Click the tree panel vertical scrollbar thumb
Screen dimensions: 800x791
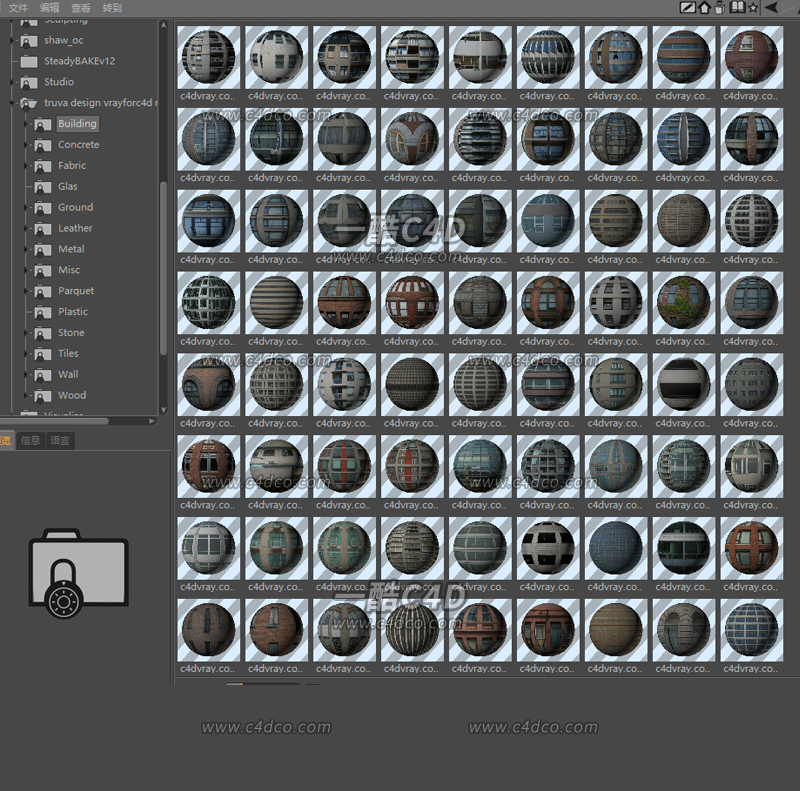[164, 268]
